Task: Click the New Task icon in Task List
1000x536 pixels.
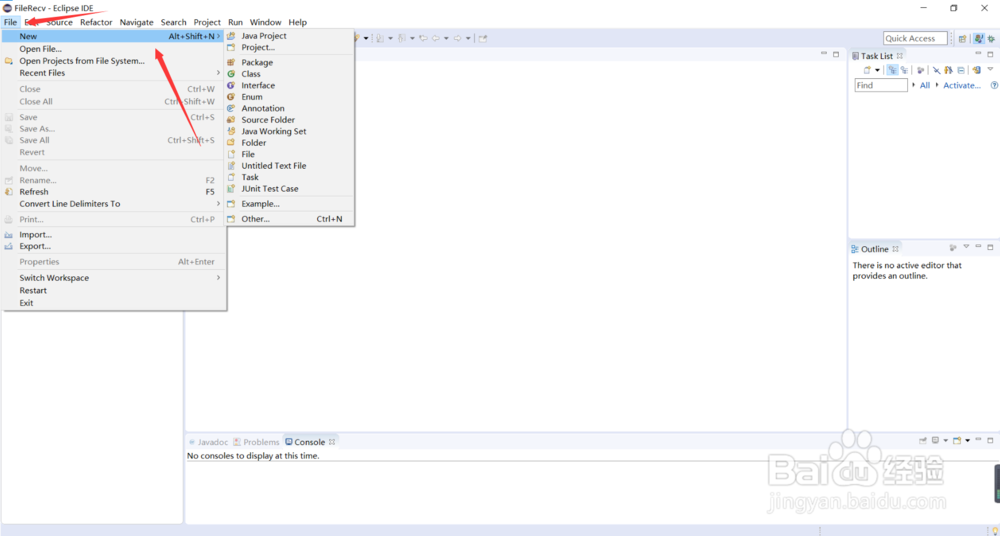Action: pos(867,70)
